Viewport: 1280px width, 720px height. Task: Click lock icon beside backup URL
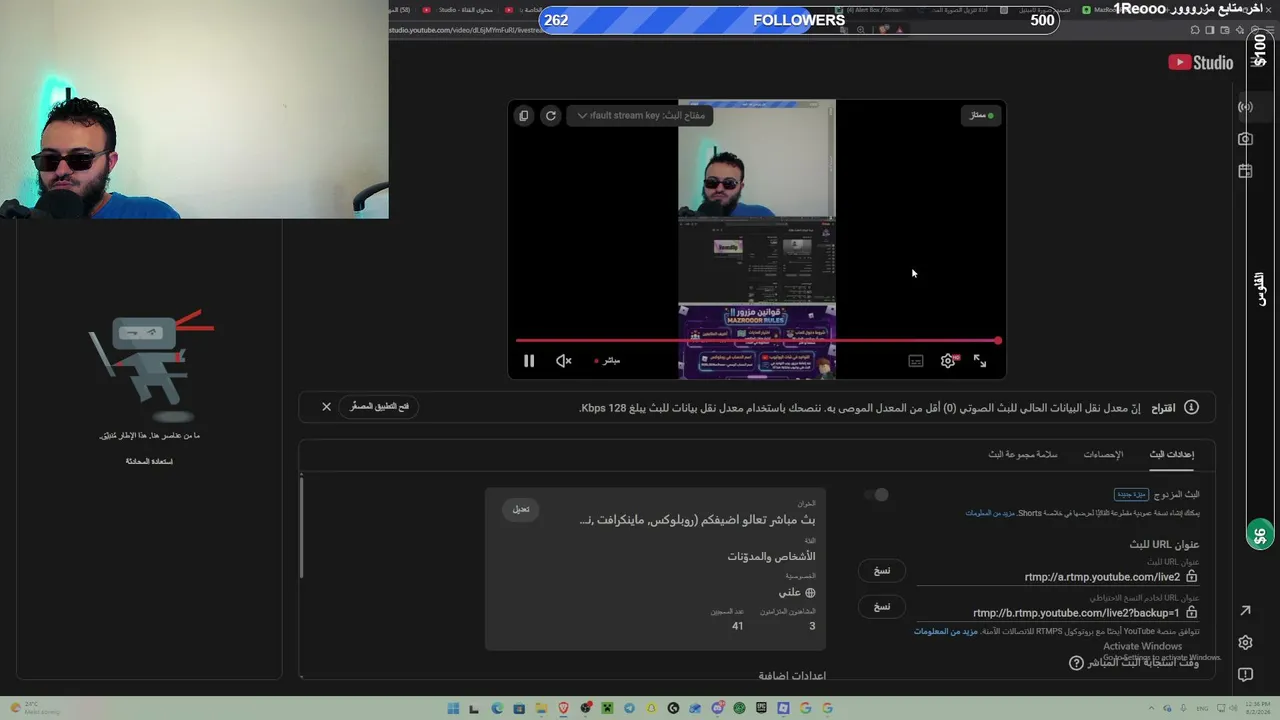tap(1191, 613)
